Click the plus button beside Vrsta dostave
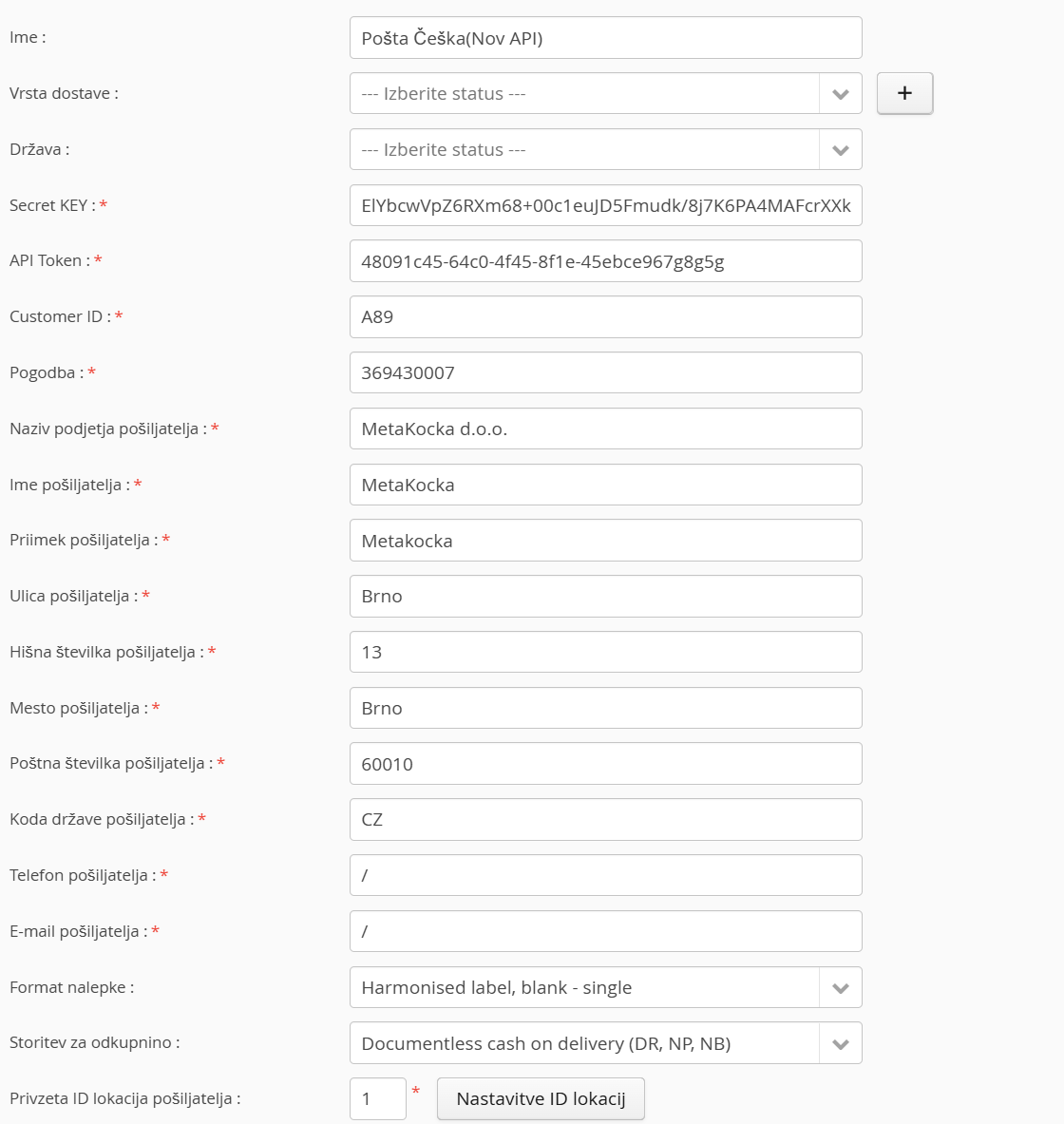This screenshot has height=1124, width=1064. pos(904,93)
